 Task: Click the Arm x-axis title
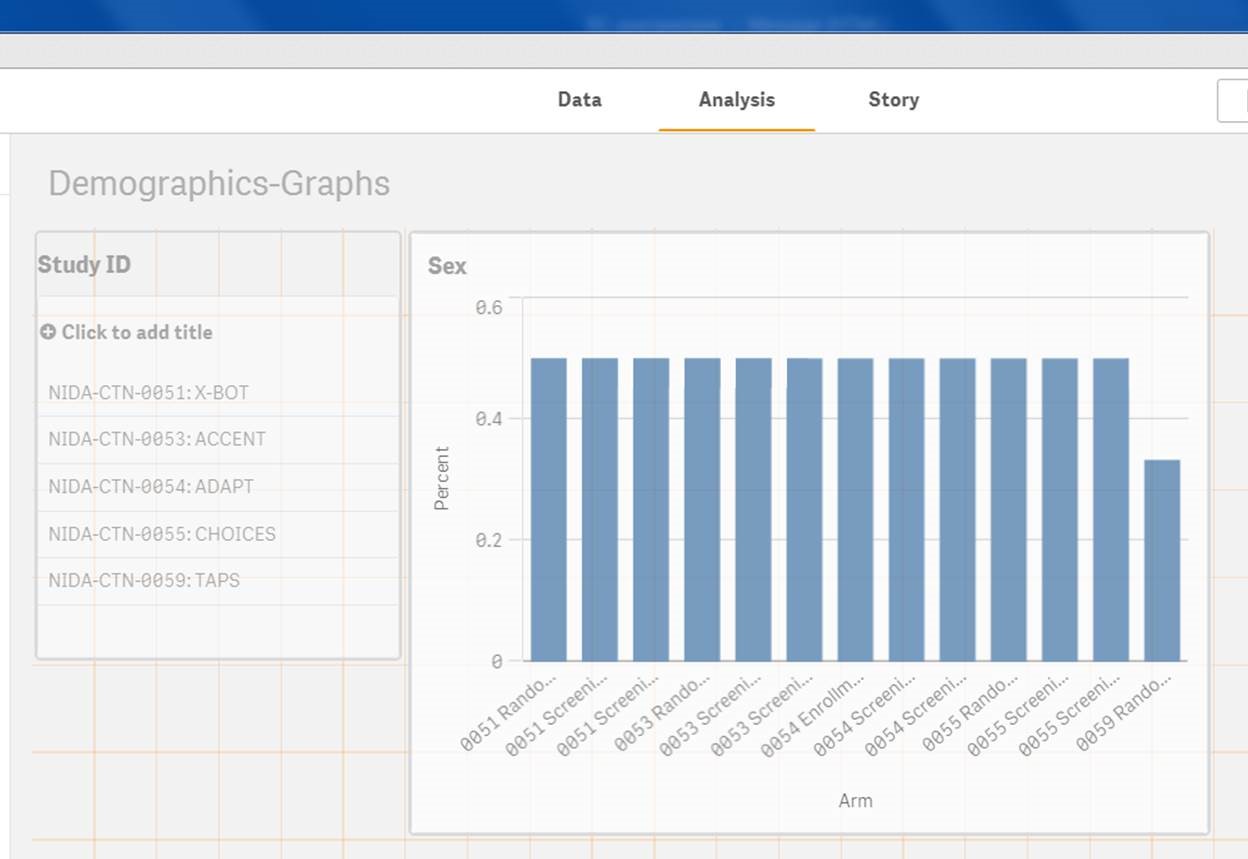pos(855,800)
